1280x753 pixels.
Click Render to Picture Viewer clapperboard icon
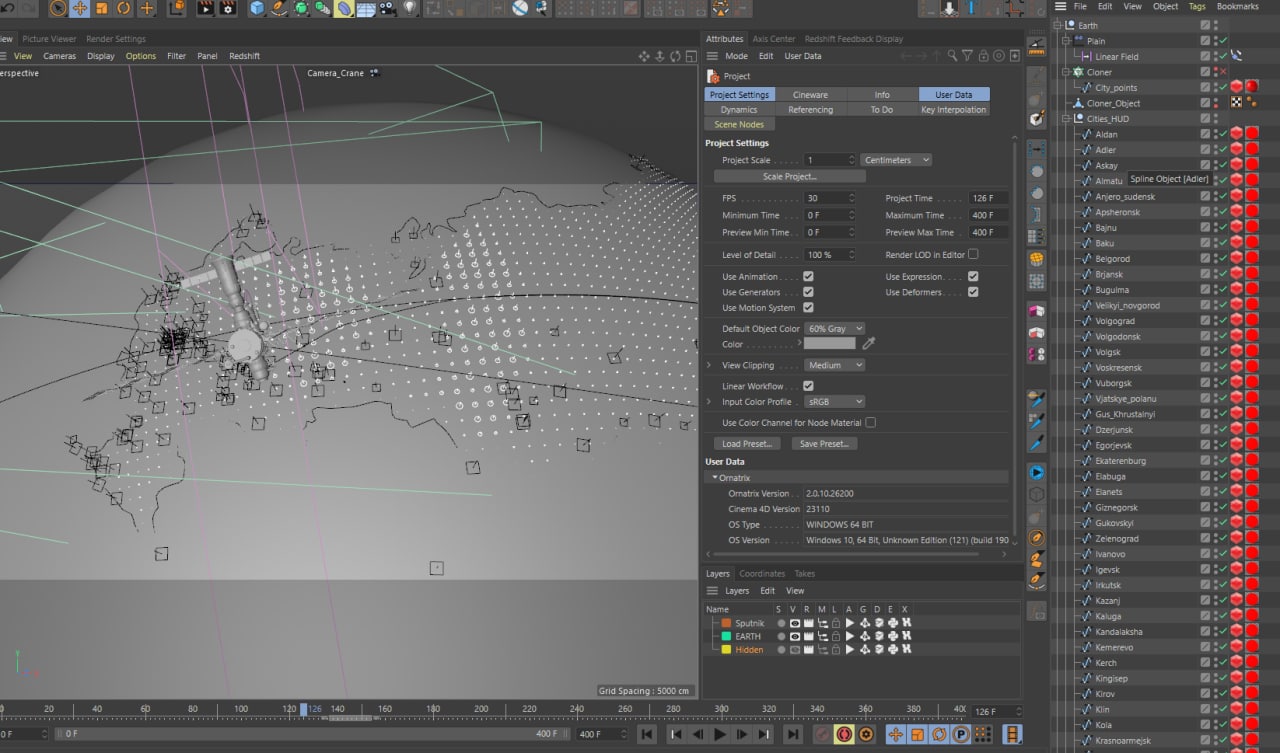coord(206,8)
